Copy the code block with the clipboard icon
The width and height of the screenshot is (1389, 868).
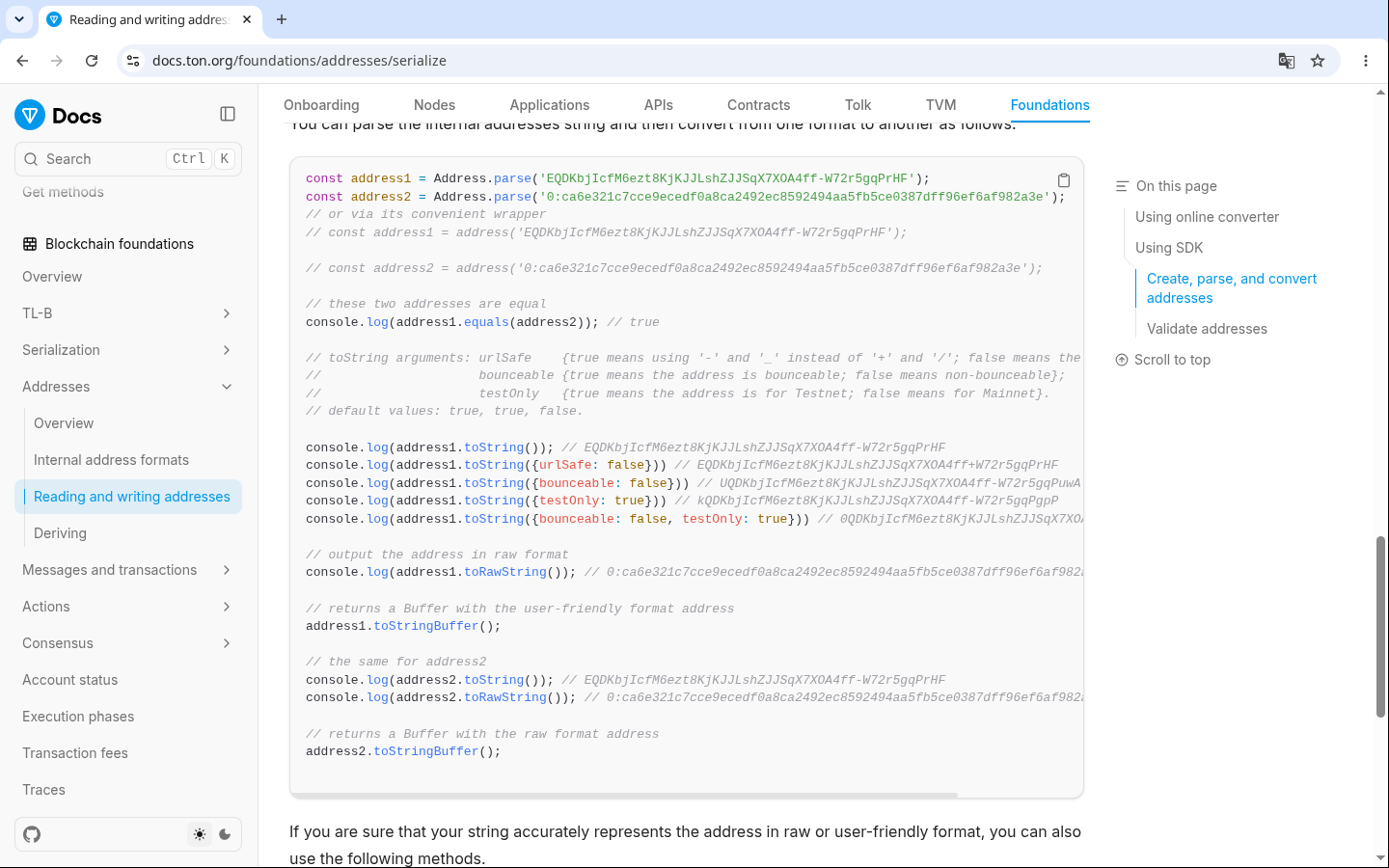(1063, 180)
